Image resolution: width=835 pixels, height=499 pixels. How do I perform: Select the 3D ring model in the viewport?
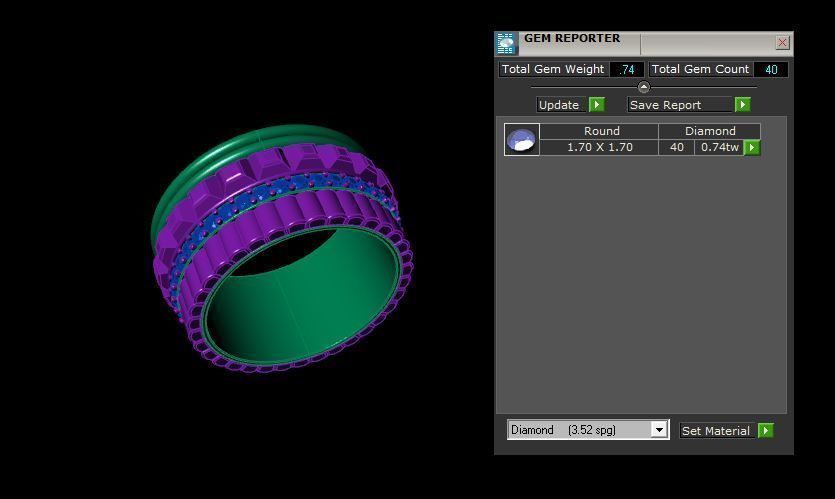[282, 248]
